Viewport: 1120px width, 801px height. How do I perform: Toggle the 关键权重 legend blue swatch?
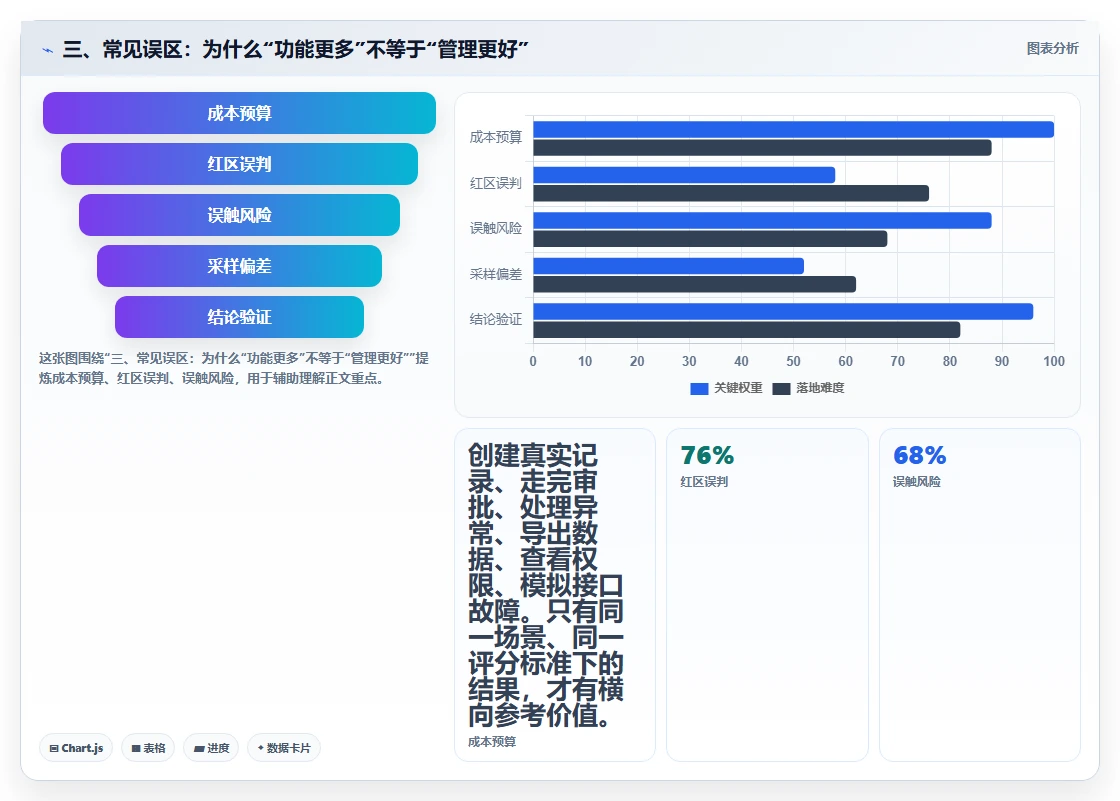coord(699,389)
